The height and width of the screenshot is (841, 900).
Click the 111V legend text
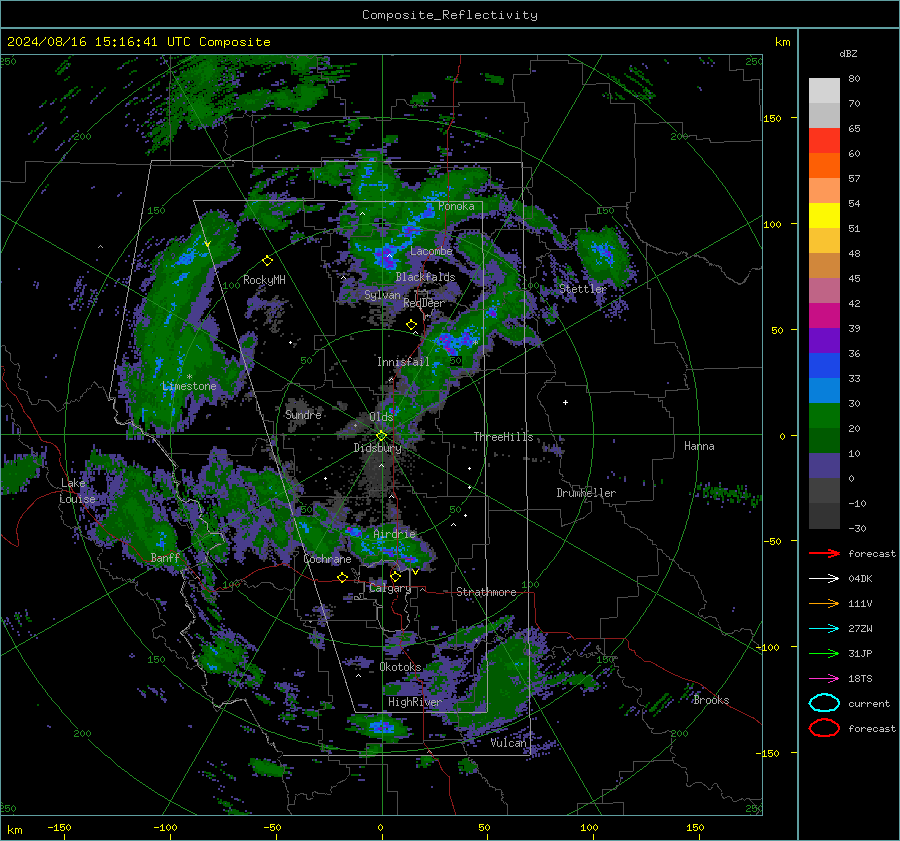[860, 603]
